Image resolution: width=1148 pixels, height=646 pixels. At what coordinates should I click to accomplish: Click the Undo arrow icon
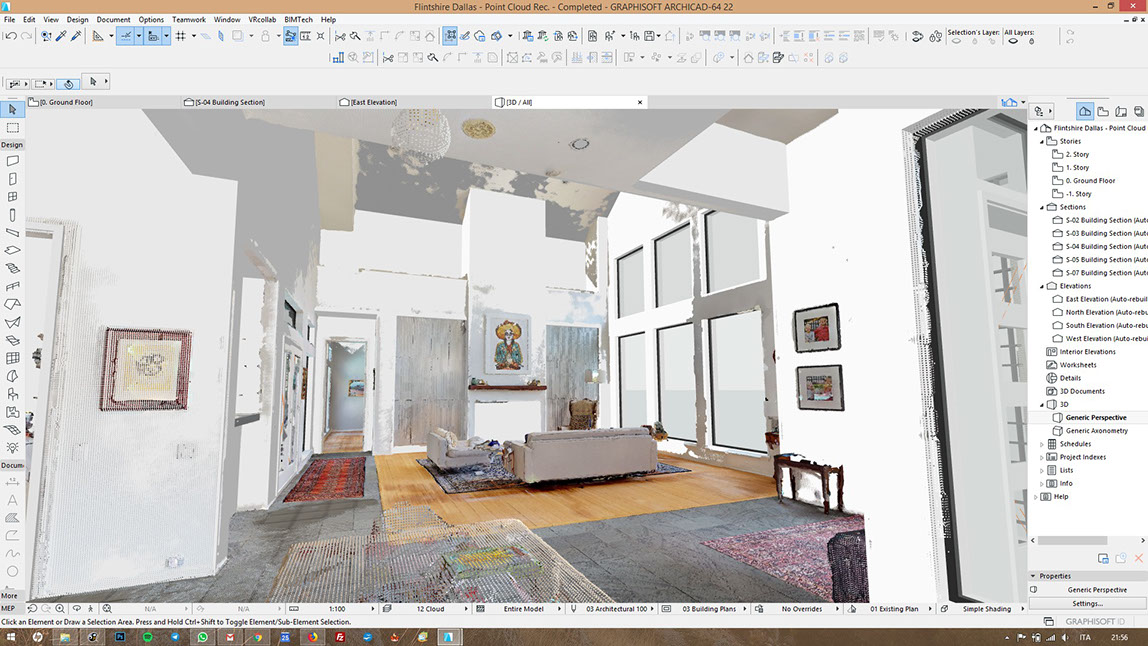[x=10, y=36]
